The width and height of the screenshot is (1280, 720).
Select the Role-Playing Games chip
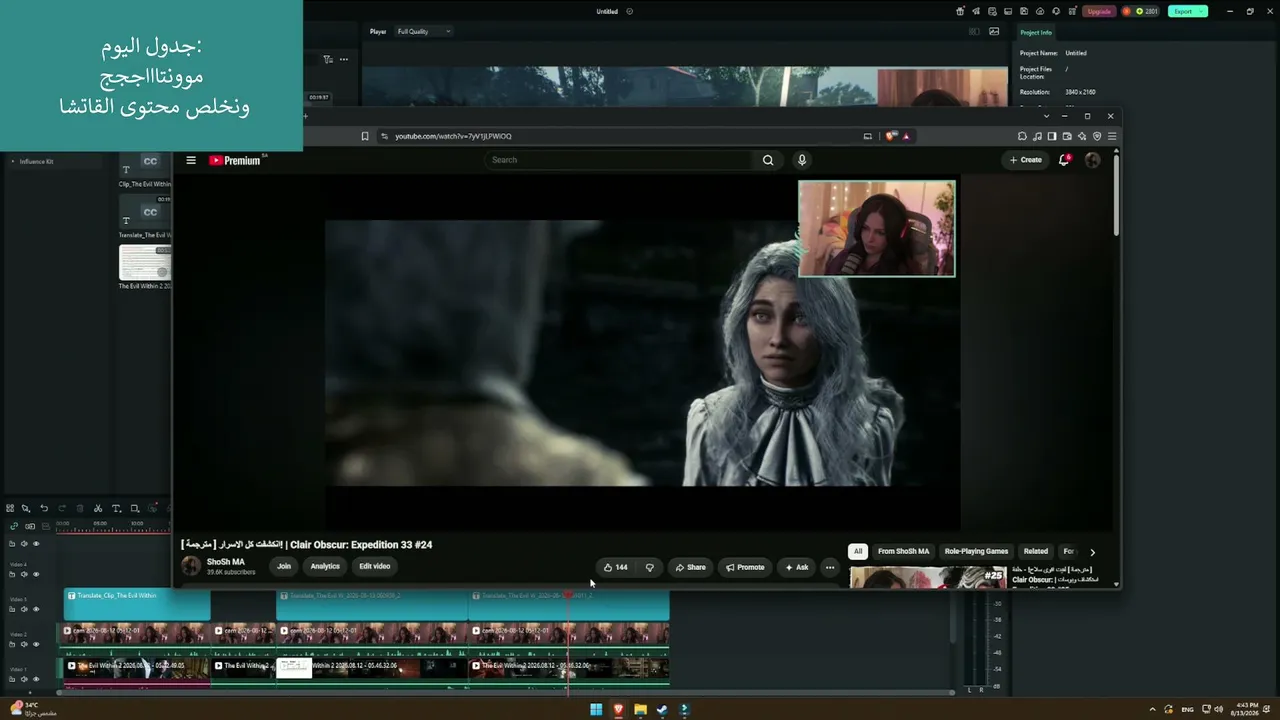click(976, 551)
